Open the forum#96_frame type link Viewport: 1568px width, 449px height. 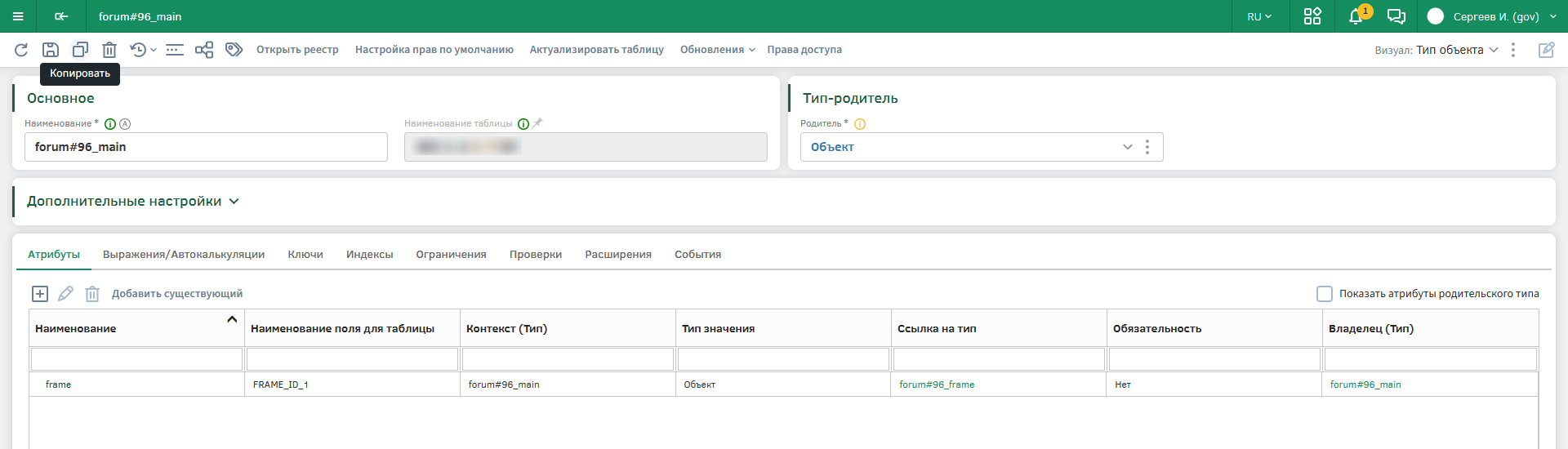937,385
